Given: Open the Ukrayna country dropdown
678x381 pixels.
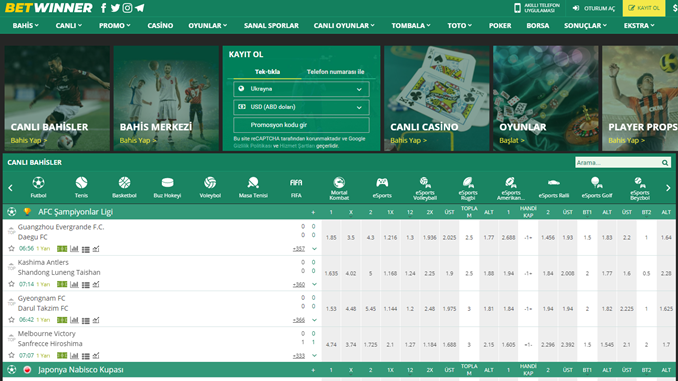Looking at the screenshot, I should coord(301,89).
